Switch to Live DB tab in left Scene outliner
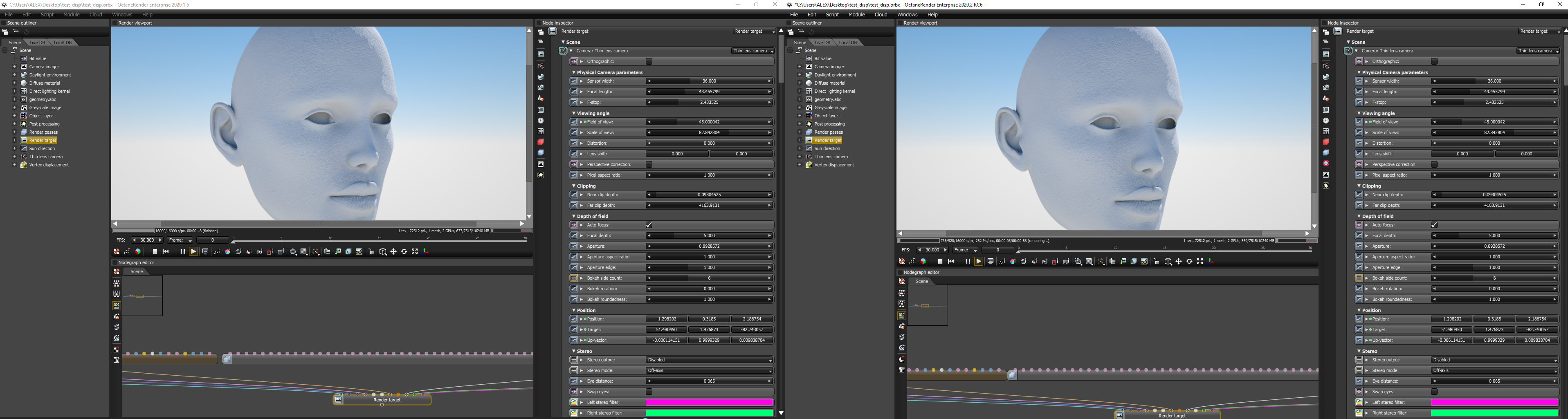The width and height of the screenshot is (1568, 419). 37,43
